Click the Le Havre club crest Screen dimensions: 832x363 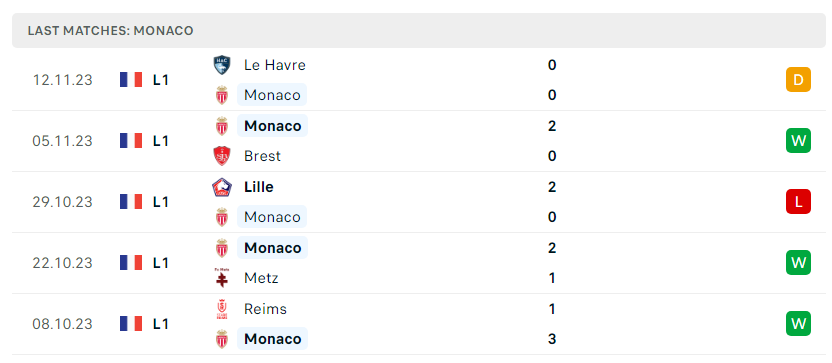[222, 65]
